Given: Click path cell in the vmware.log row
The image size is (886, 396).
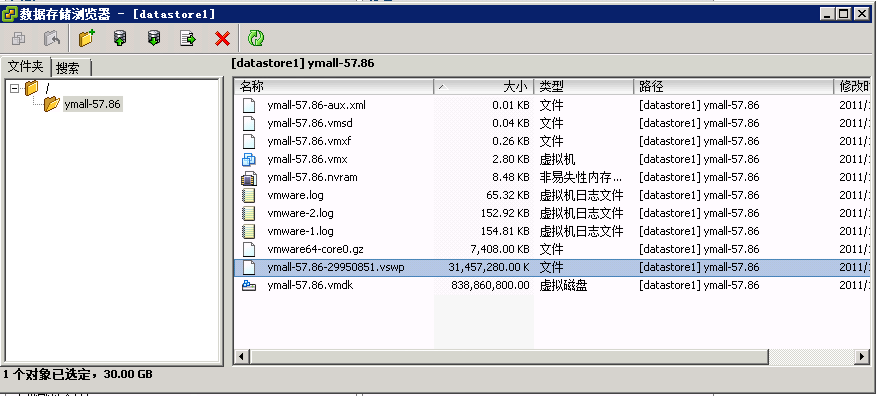Looking at the screenshot, I should [x=700, y=195].
